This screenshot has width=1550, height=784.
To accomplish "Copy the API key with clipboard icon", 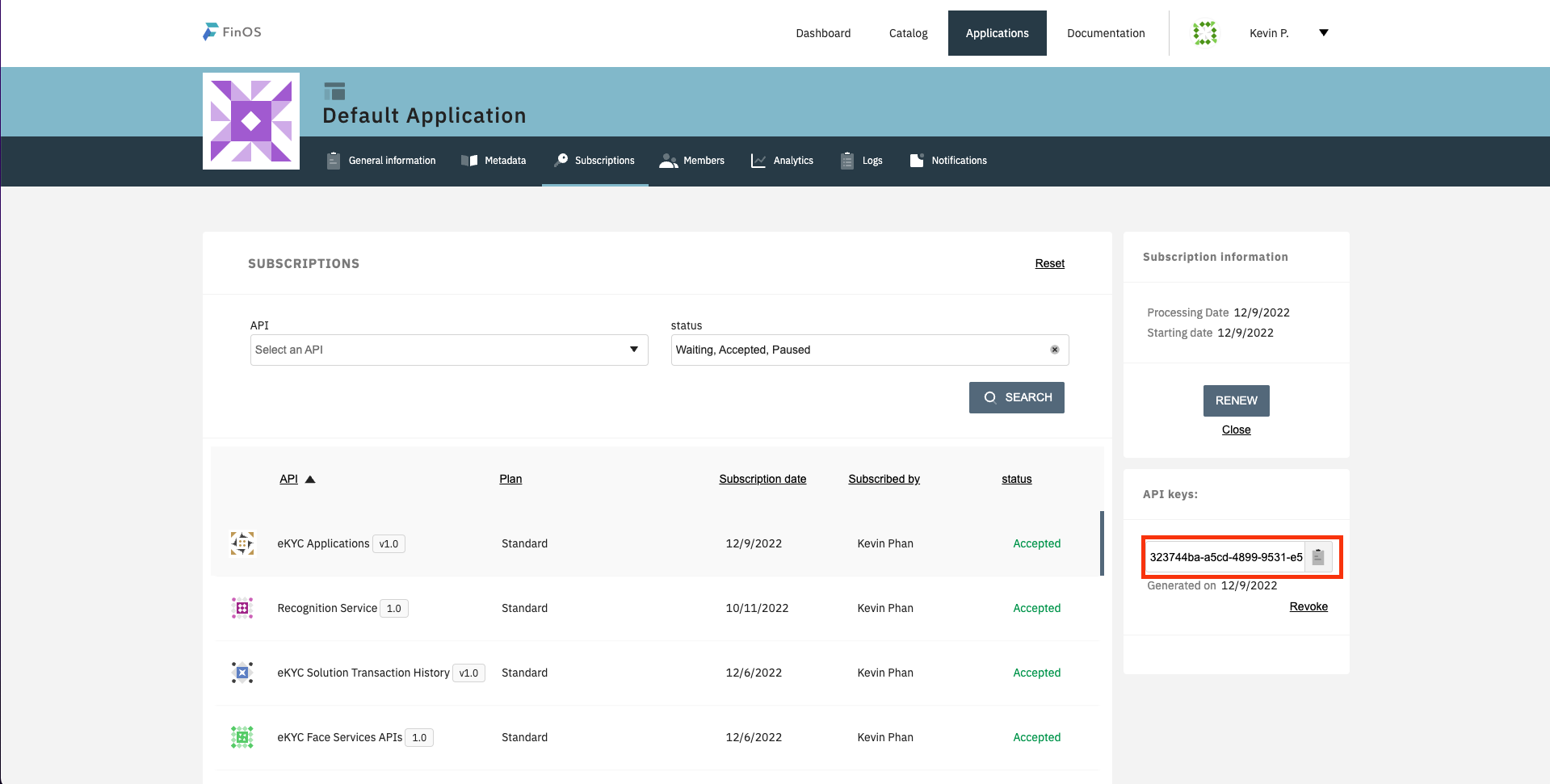I will click(x=1317, y=557).
